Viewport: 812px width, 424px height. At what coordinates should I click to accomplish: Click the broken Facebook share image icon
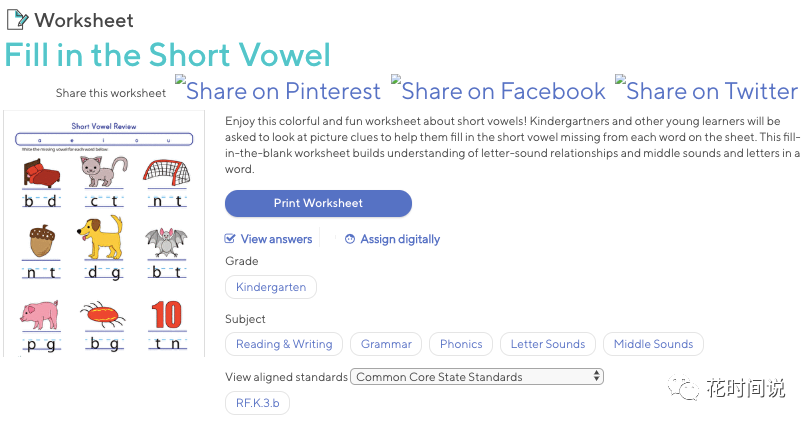(x=396, y=79)
